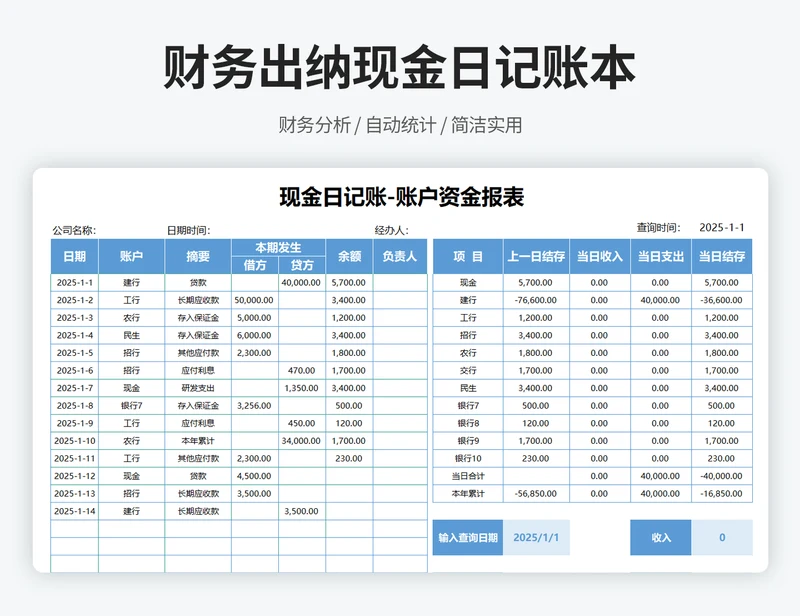Select date cell 2025-1-5
This screenshot has height=616, width=800.
click(74, 353)
